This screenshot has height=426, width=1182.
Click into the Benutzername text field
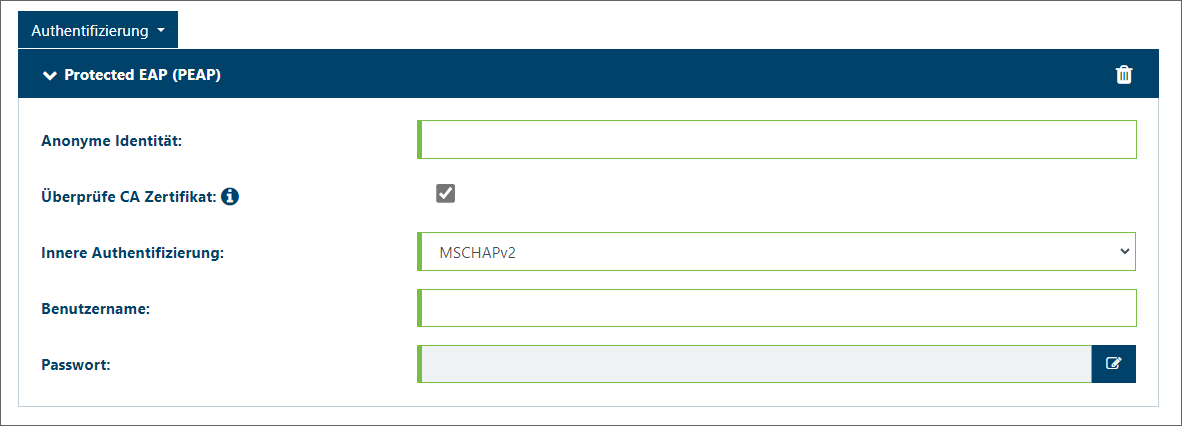(776, 308)
